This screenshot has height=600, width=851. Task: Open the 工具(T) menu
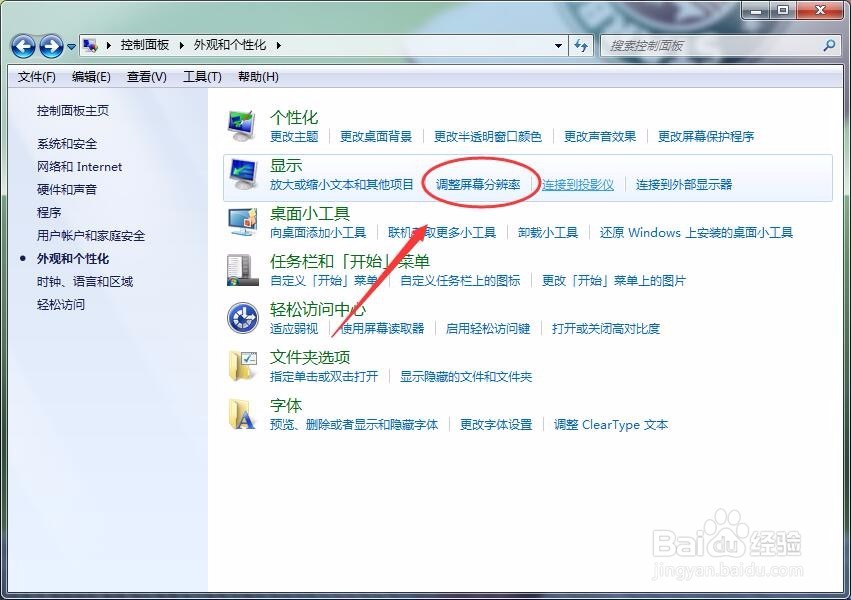point(202,77)
